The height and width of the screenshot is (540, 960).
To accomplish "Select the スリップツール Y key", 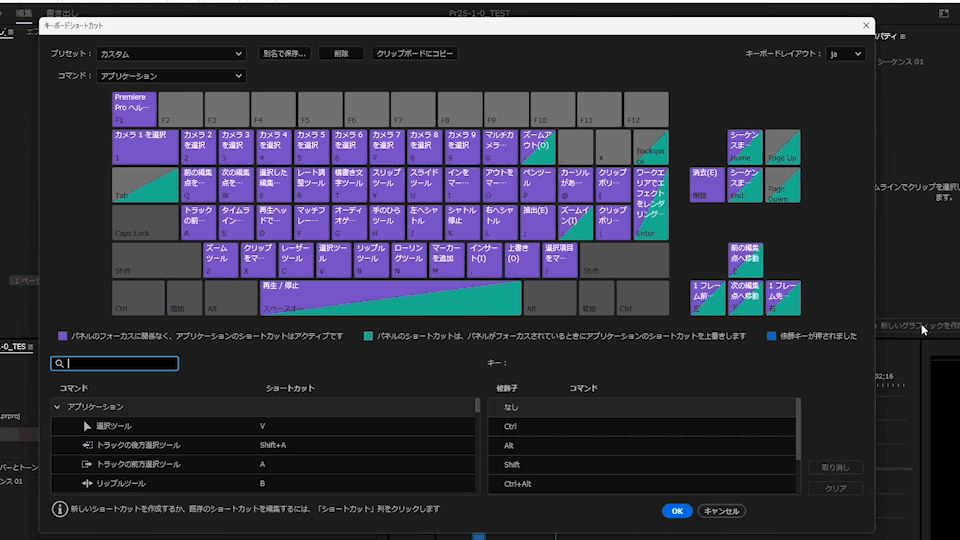I will click(387, 185).
